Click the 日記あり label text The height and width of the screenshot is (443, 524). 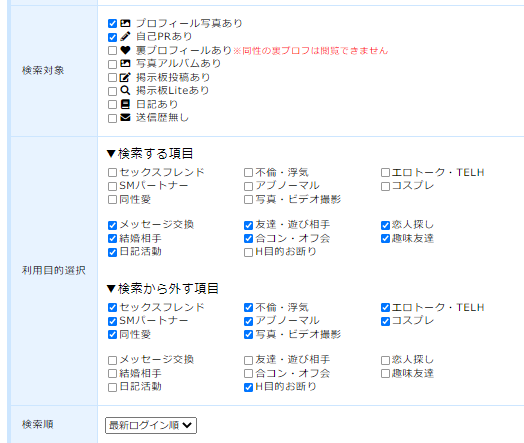(x=157, y=104)
